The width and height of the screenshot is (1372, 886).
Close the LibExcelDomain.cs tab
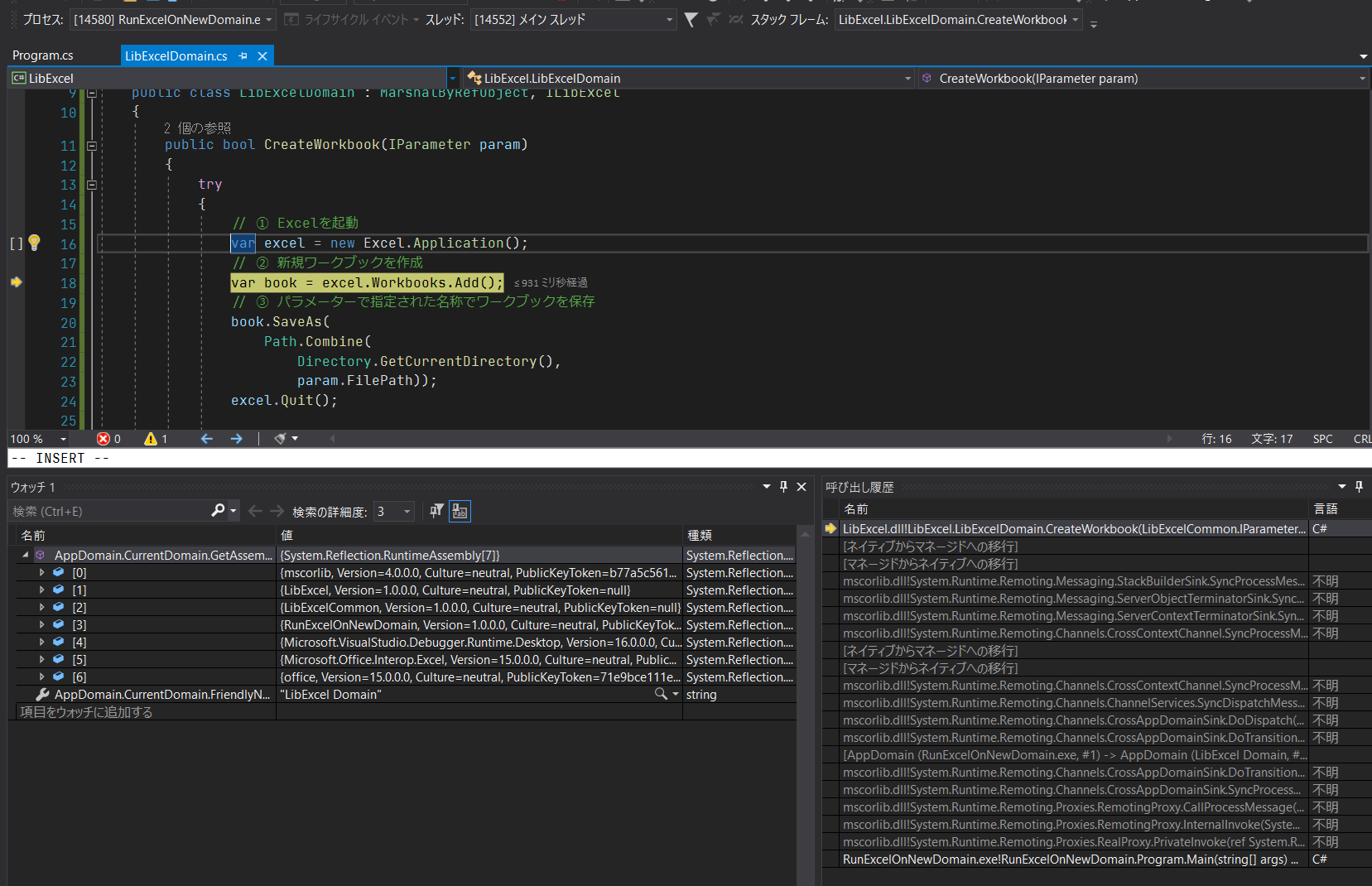pos(262,55)
